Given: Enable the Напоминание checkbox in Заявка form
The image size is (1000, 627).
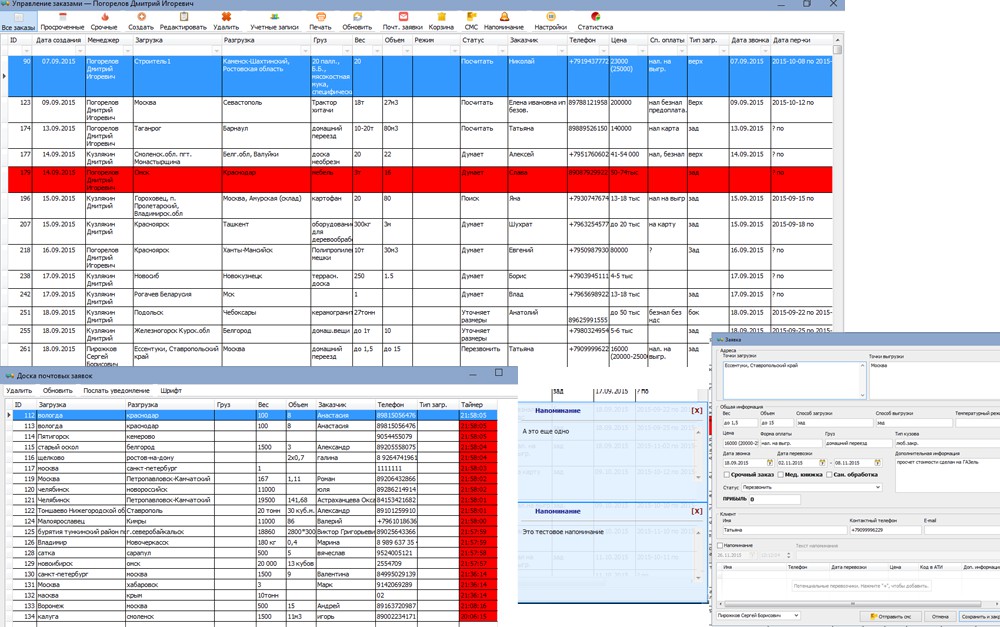Looking at the screenshot, I should pos(721,546).
